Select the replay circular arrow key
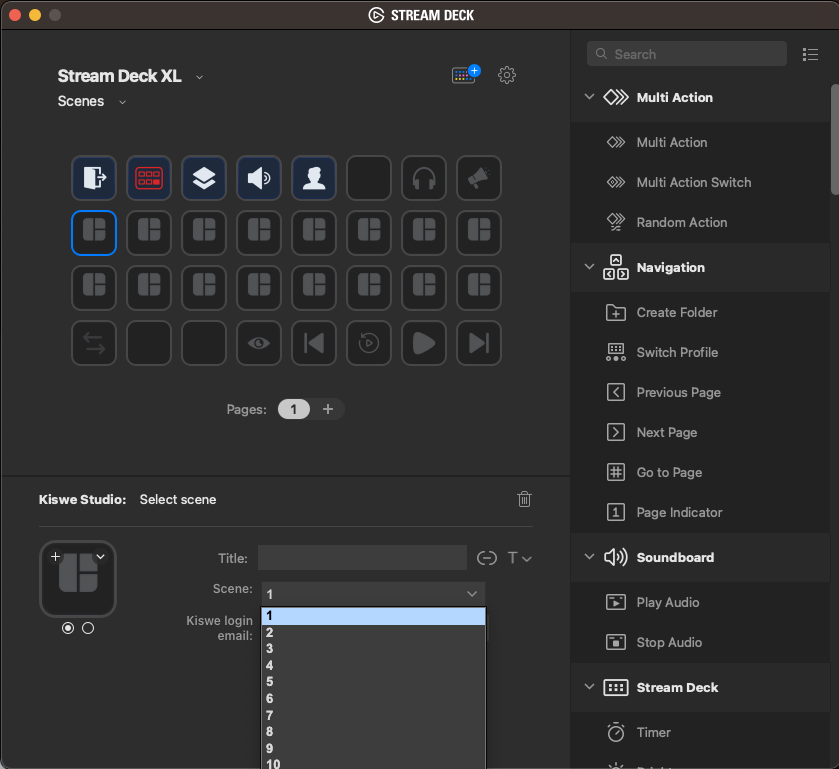The image size is (839, 769). coord(369,343)
